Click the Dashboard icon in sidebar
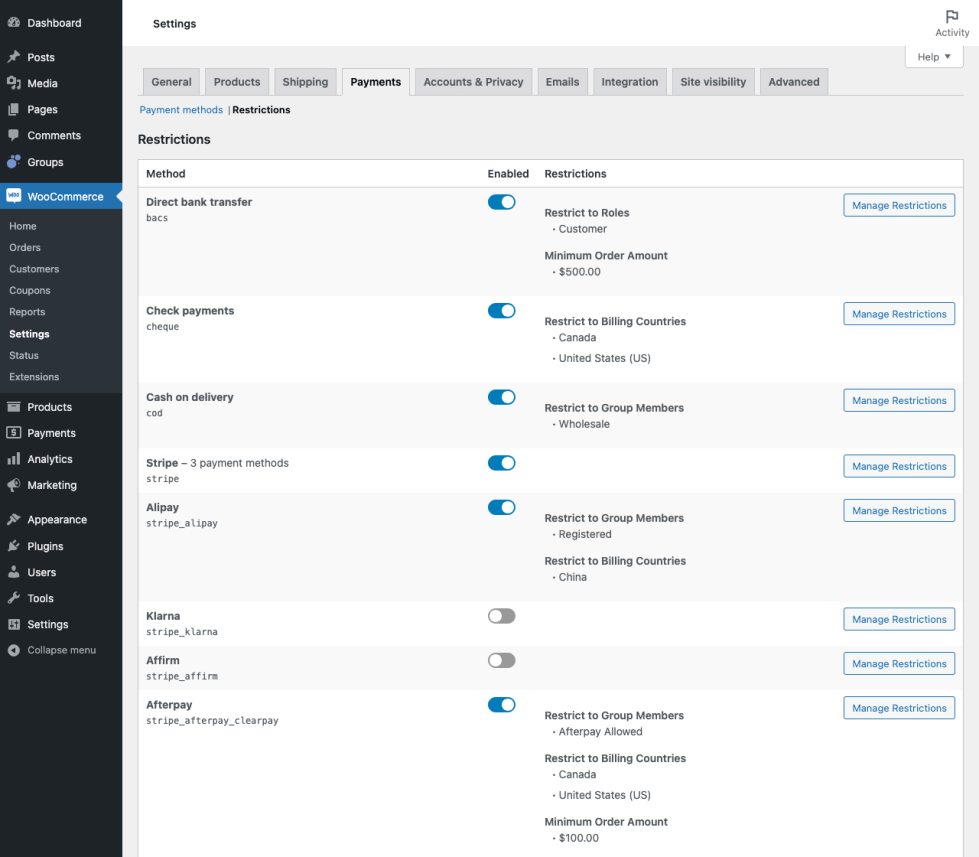979x857 pixels. click(14, 23)
